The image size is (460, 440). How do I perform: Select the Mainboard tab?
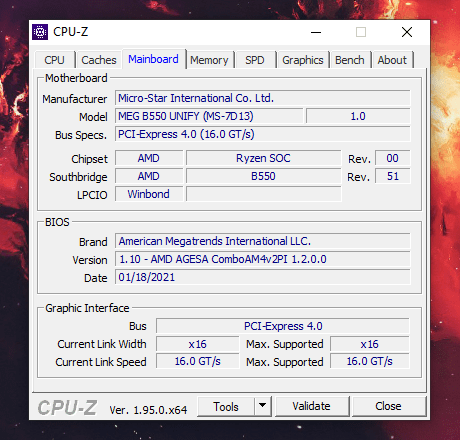click(x=153, y=59)
